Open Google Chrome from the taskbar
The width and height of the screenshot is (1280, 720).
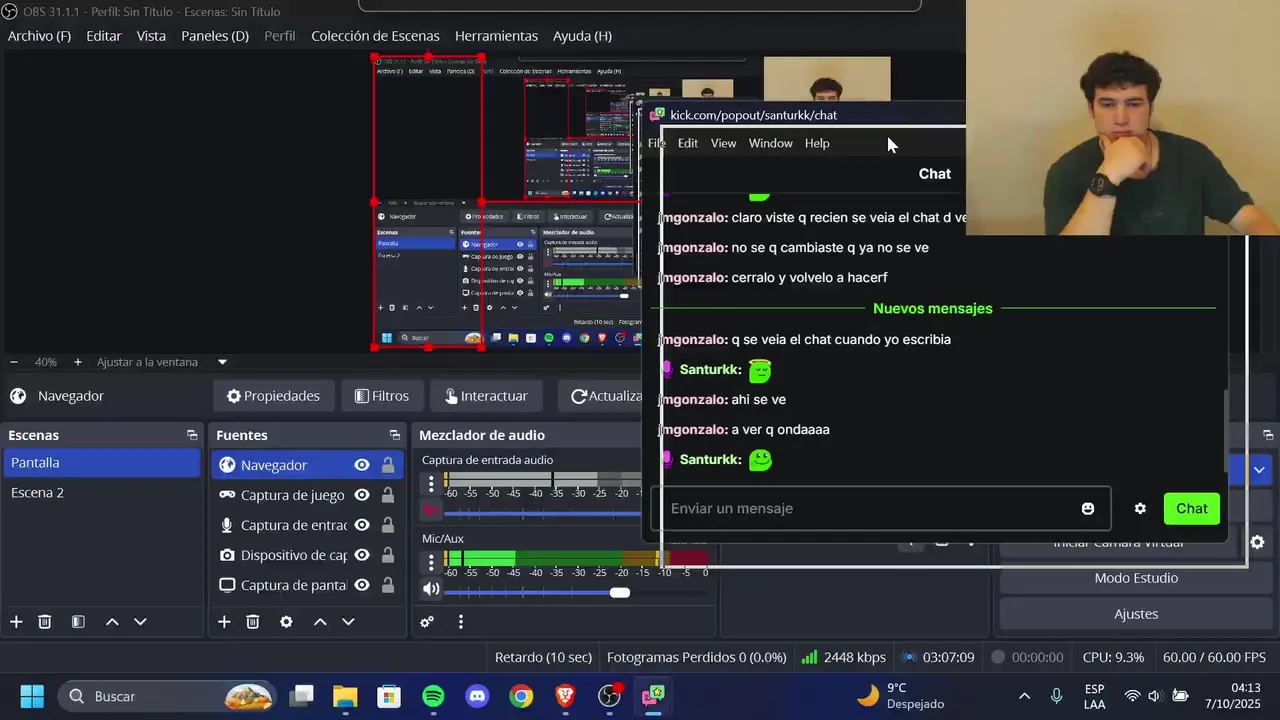(521, 696)
